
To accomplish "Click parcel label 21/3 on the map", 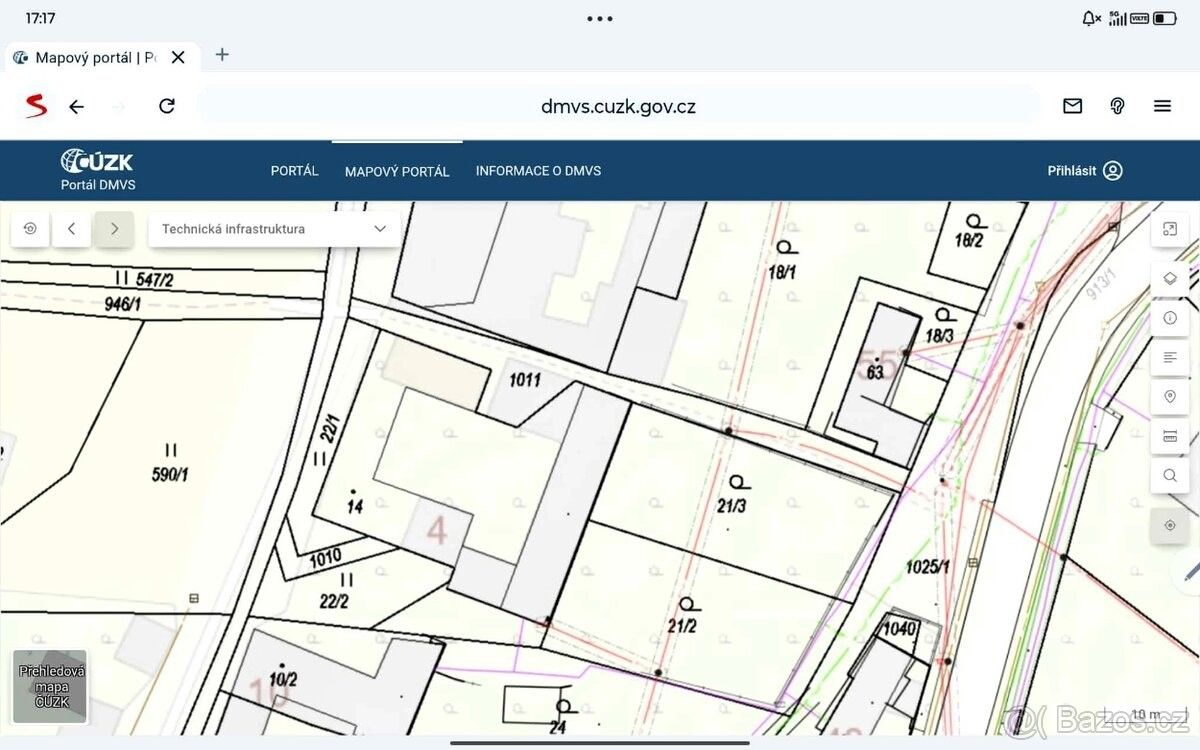I will coord(733,506).
